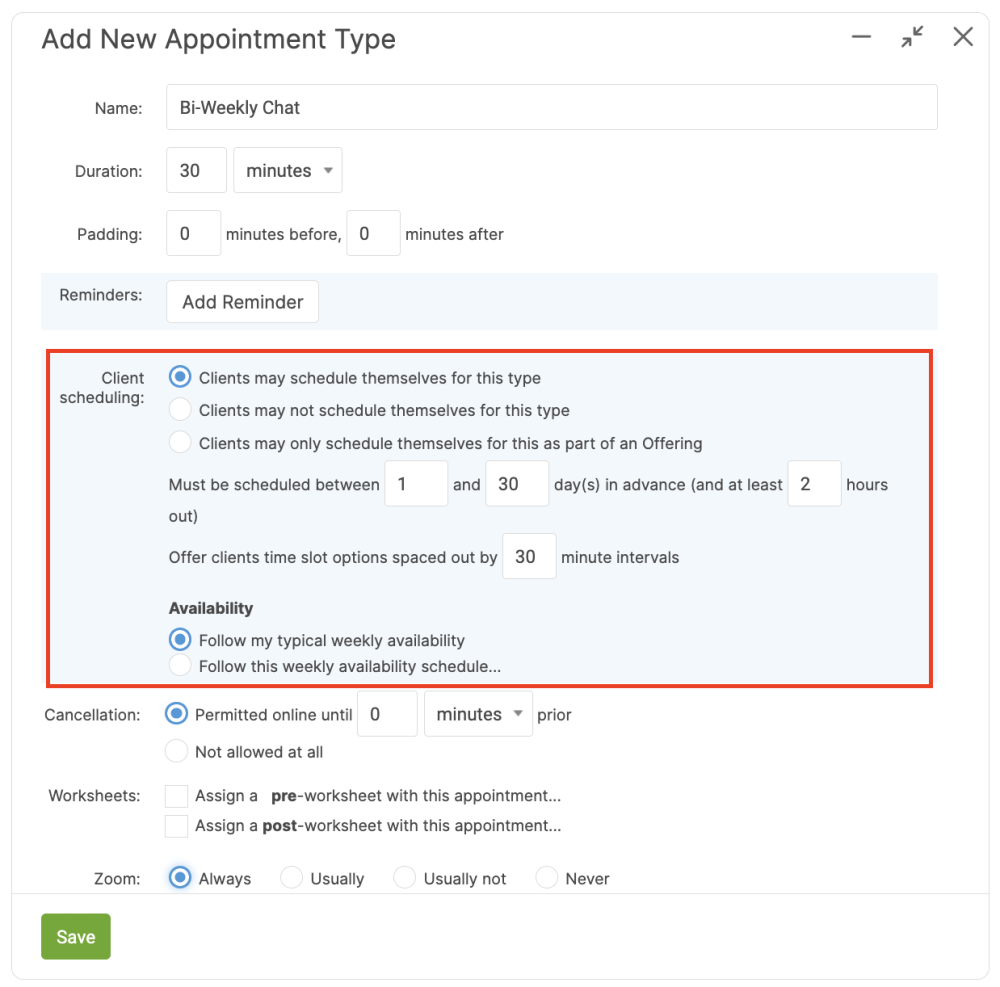Check the pre-worksheet assignment box
Screen dimensions: 1000x987
point(177,796)
